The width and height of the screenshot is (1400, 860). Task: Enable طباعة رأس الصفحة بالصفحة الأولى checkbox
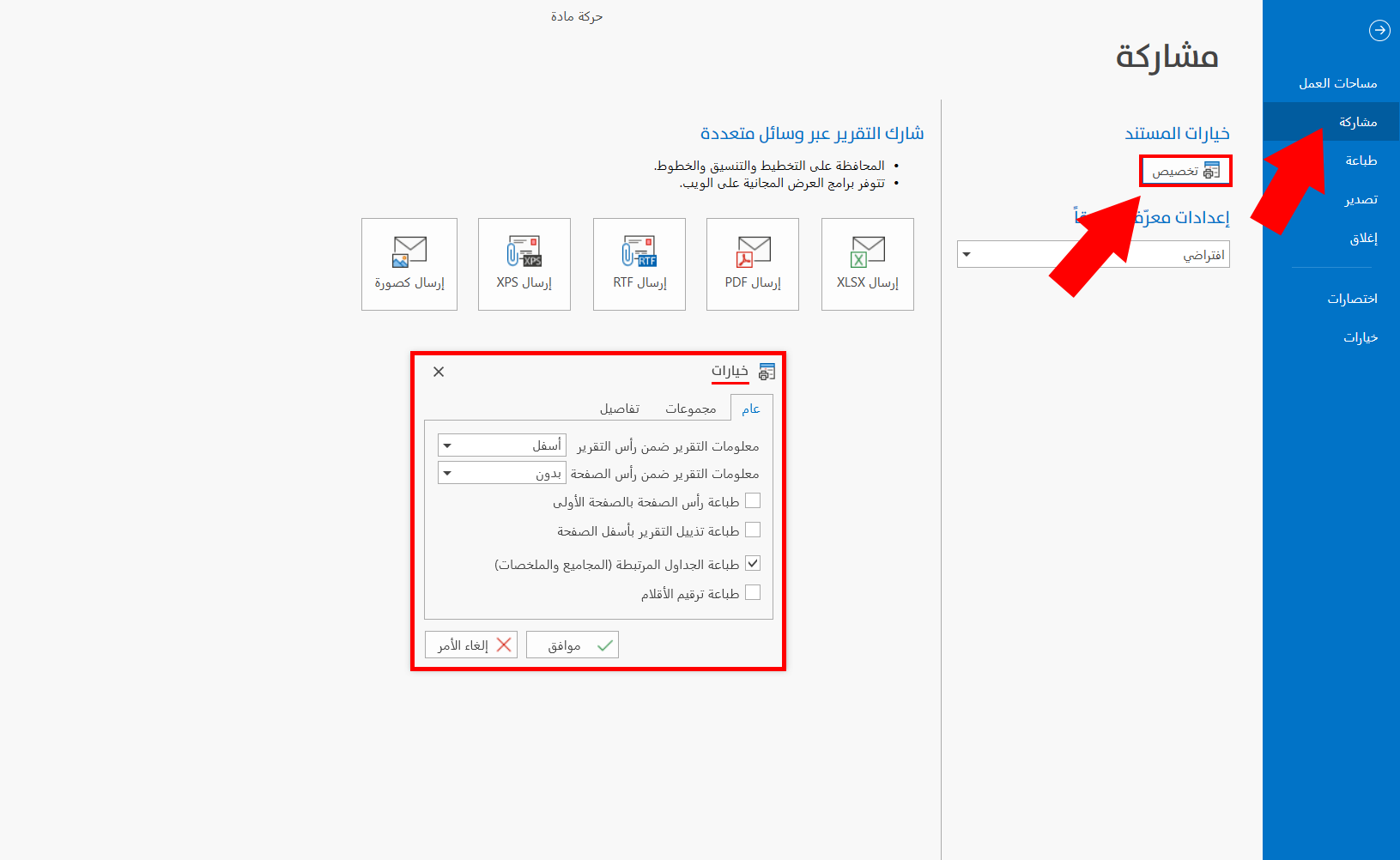click(753, 501)
